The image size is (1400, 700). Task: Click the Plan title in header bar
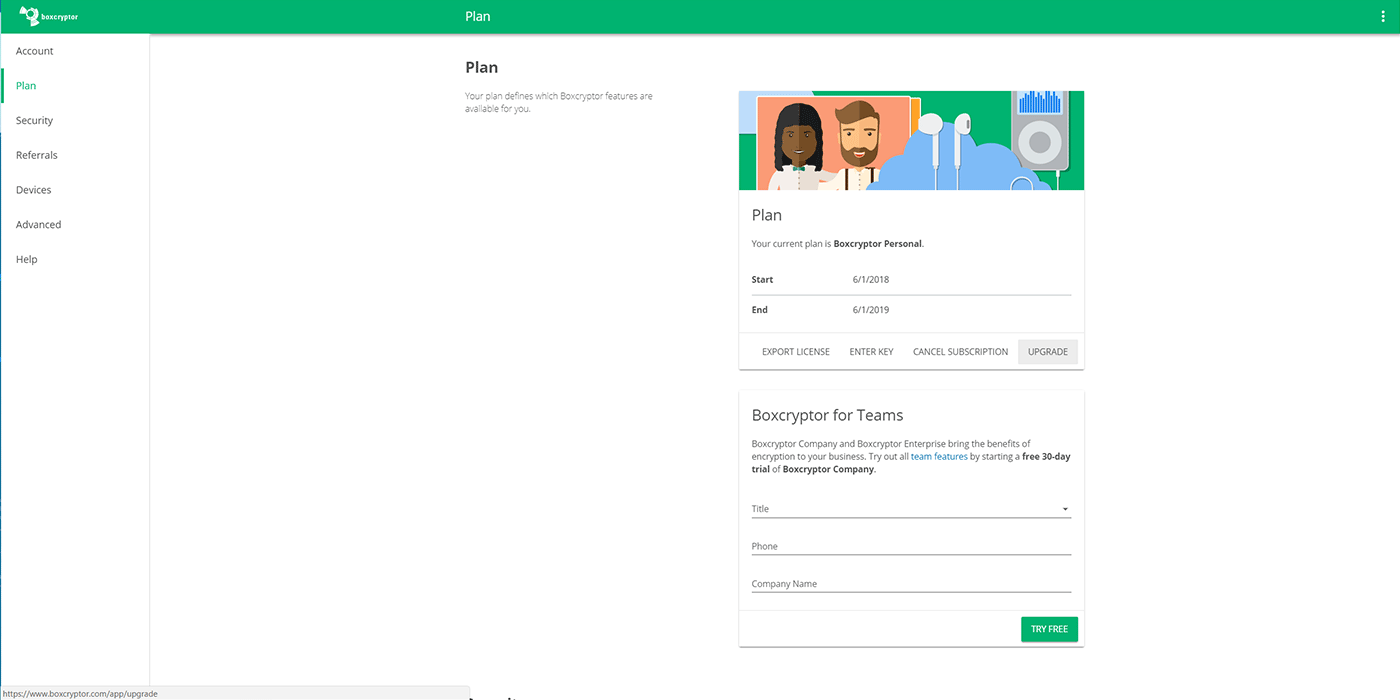tap(478, 17)
